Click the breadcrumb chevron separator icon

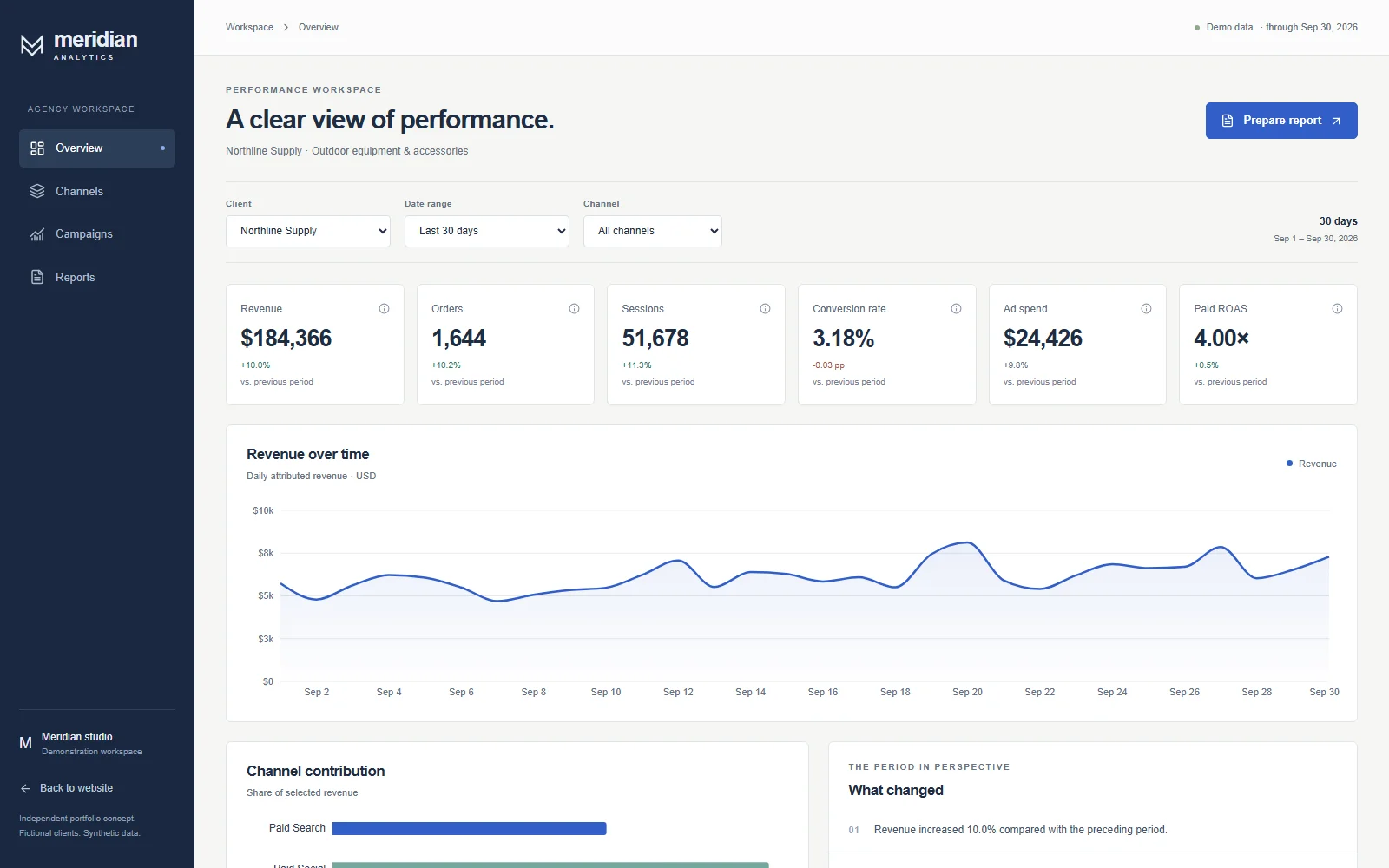286,28
